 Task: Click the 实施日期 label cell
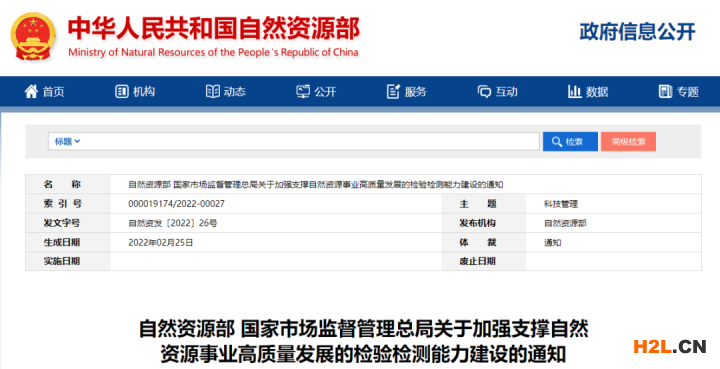pos(68,261)
